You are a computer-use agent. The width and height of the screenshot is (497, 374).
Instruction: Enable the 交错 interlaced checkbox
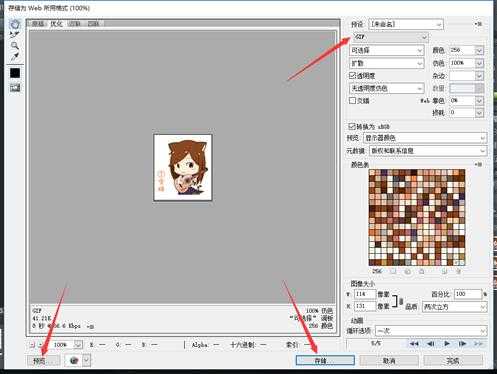(x=352, y=100)
